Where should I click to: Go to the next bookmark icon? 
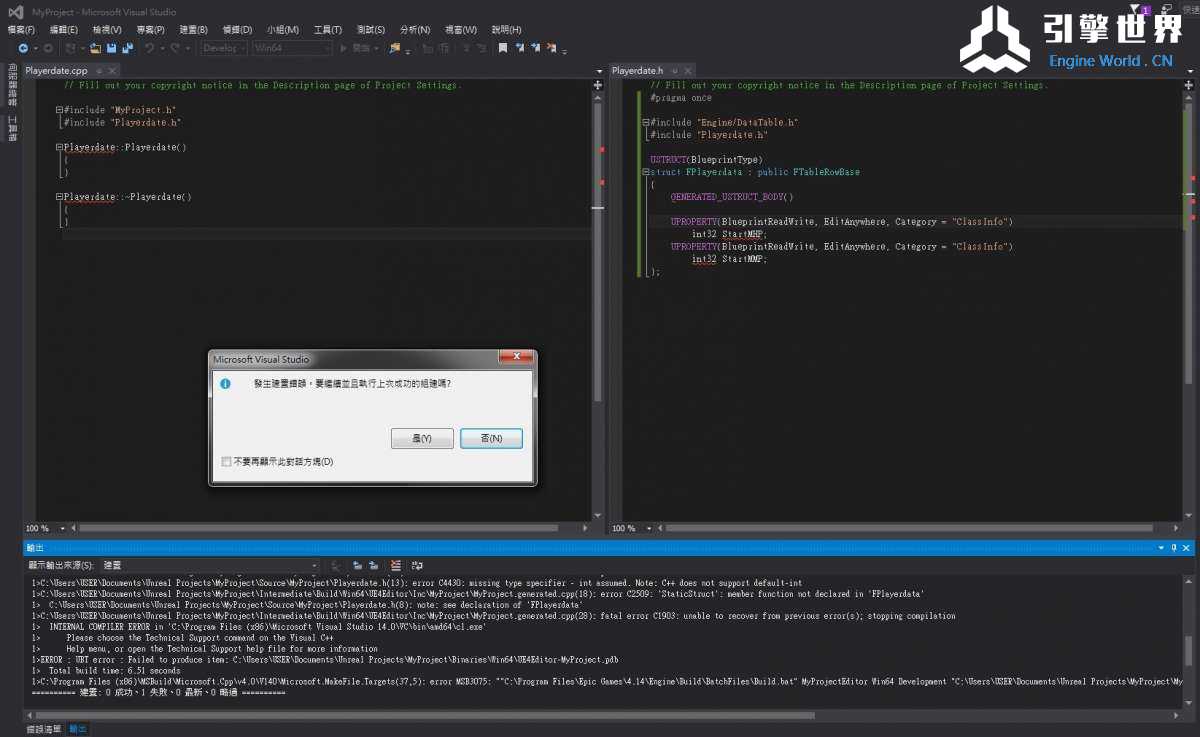click(536, 48)
